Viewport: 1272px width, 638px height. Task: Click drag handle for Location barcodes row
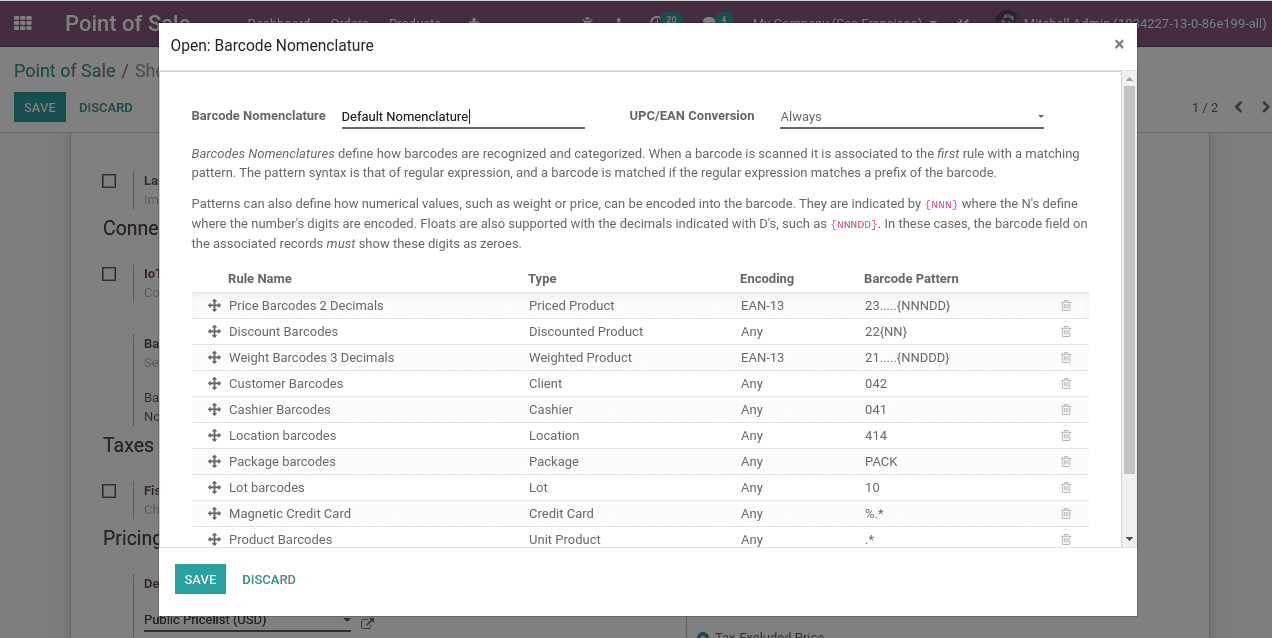point(214,436)
